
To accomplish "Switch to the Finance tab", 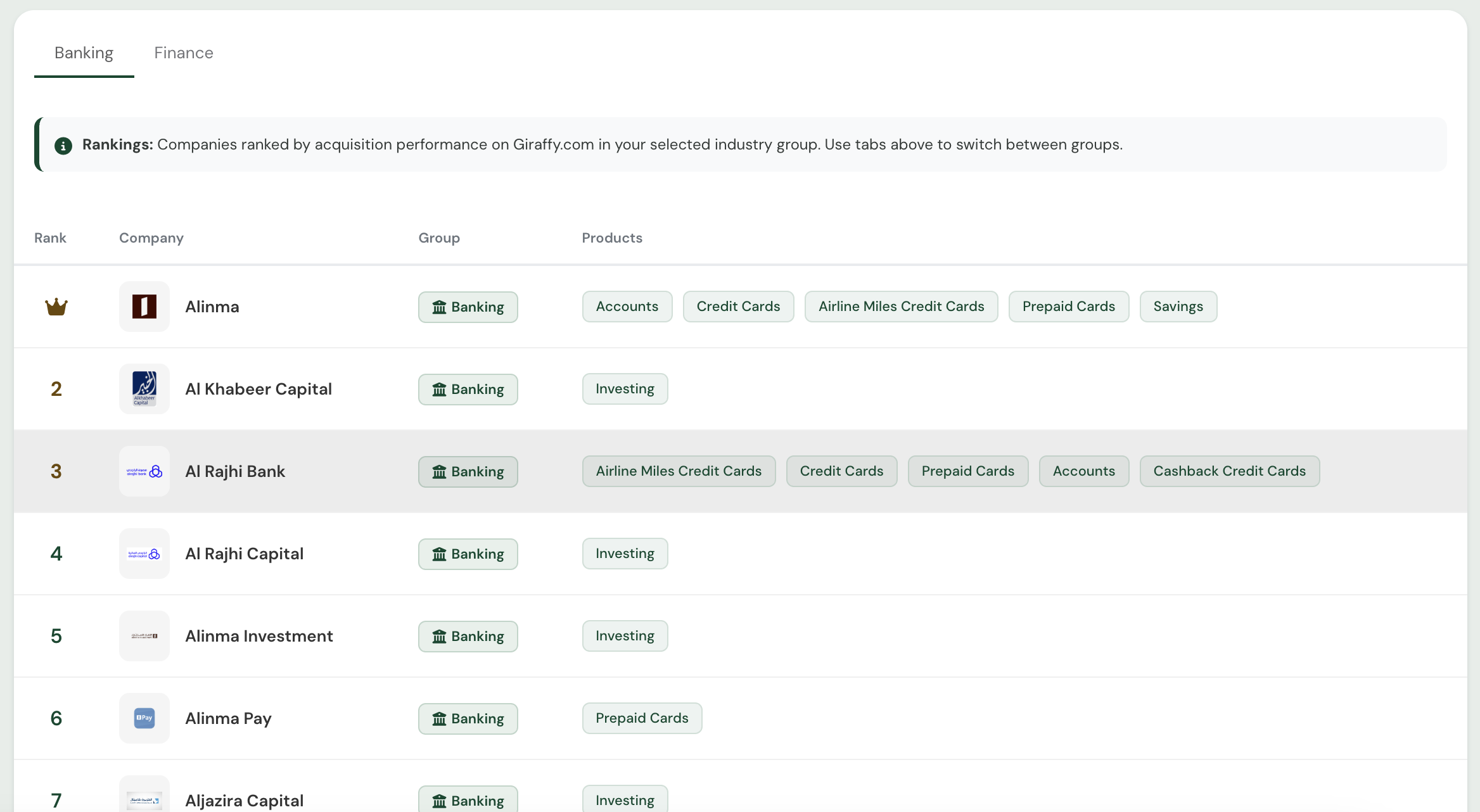I will point(184,53).
